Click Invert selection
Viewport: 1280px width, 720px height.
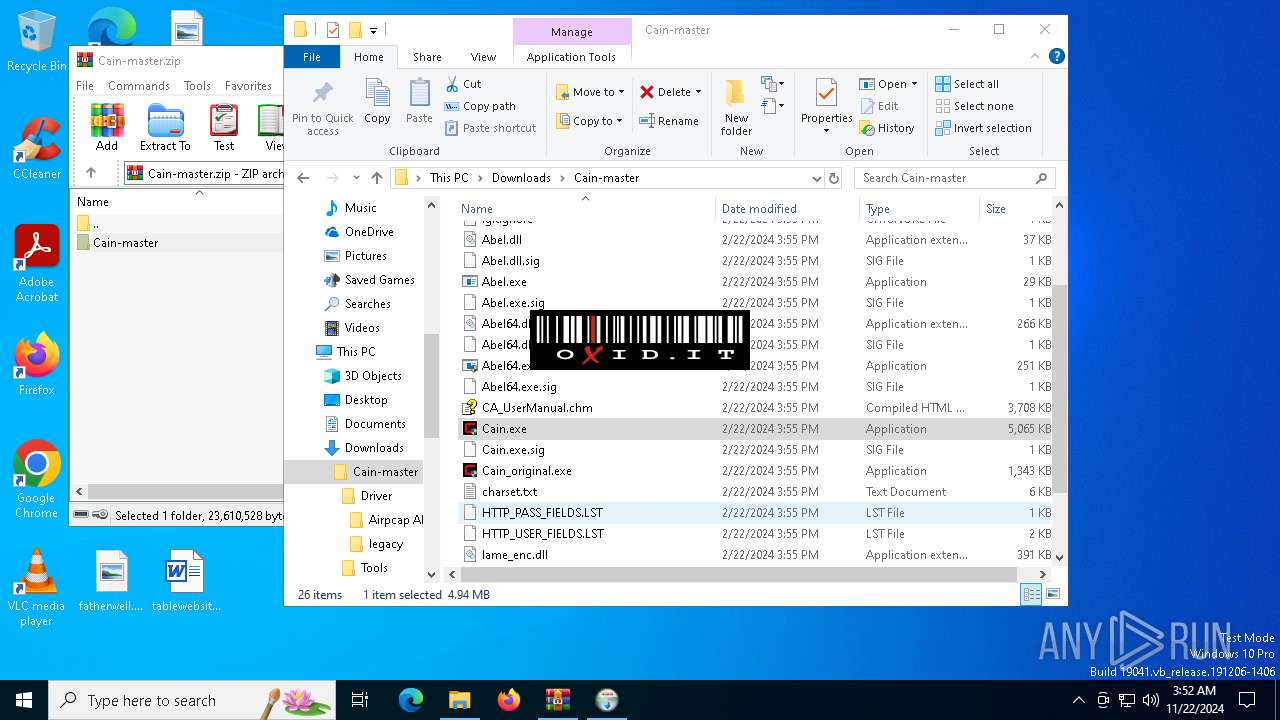[x=983, y=128]
